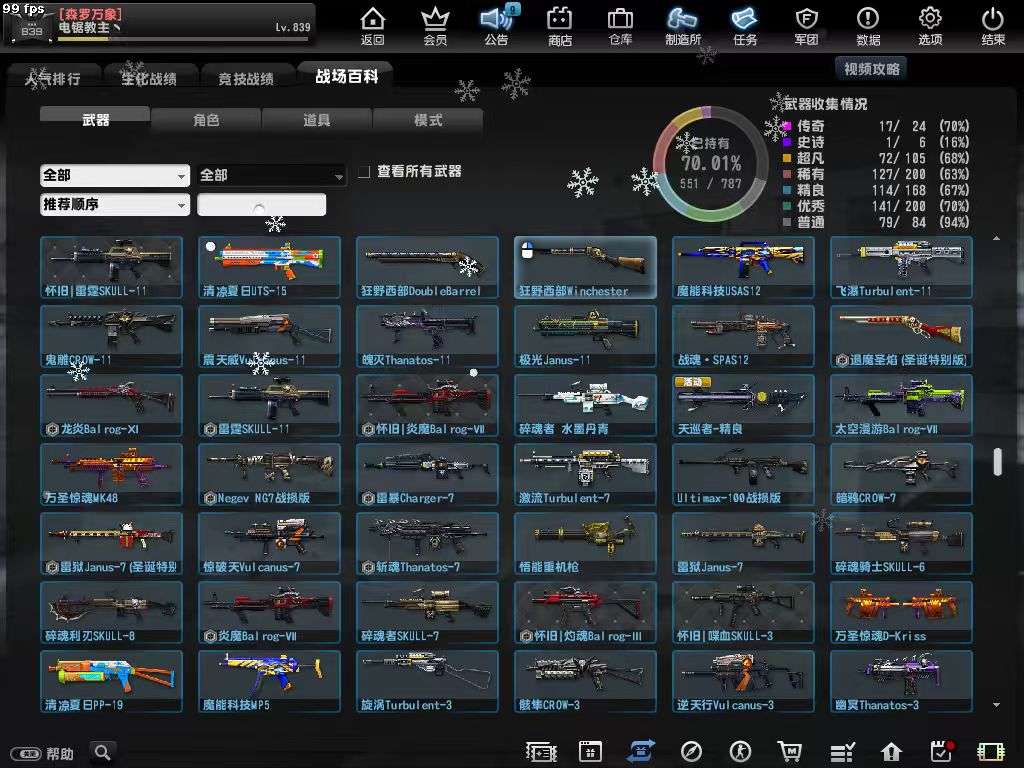
Task: Toggle selection of 清凉夏日UTS-15 weapon
Action: [x=269, y=264]
